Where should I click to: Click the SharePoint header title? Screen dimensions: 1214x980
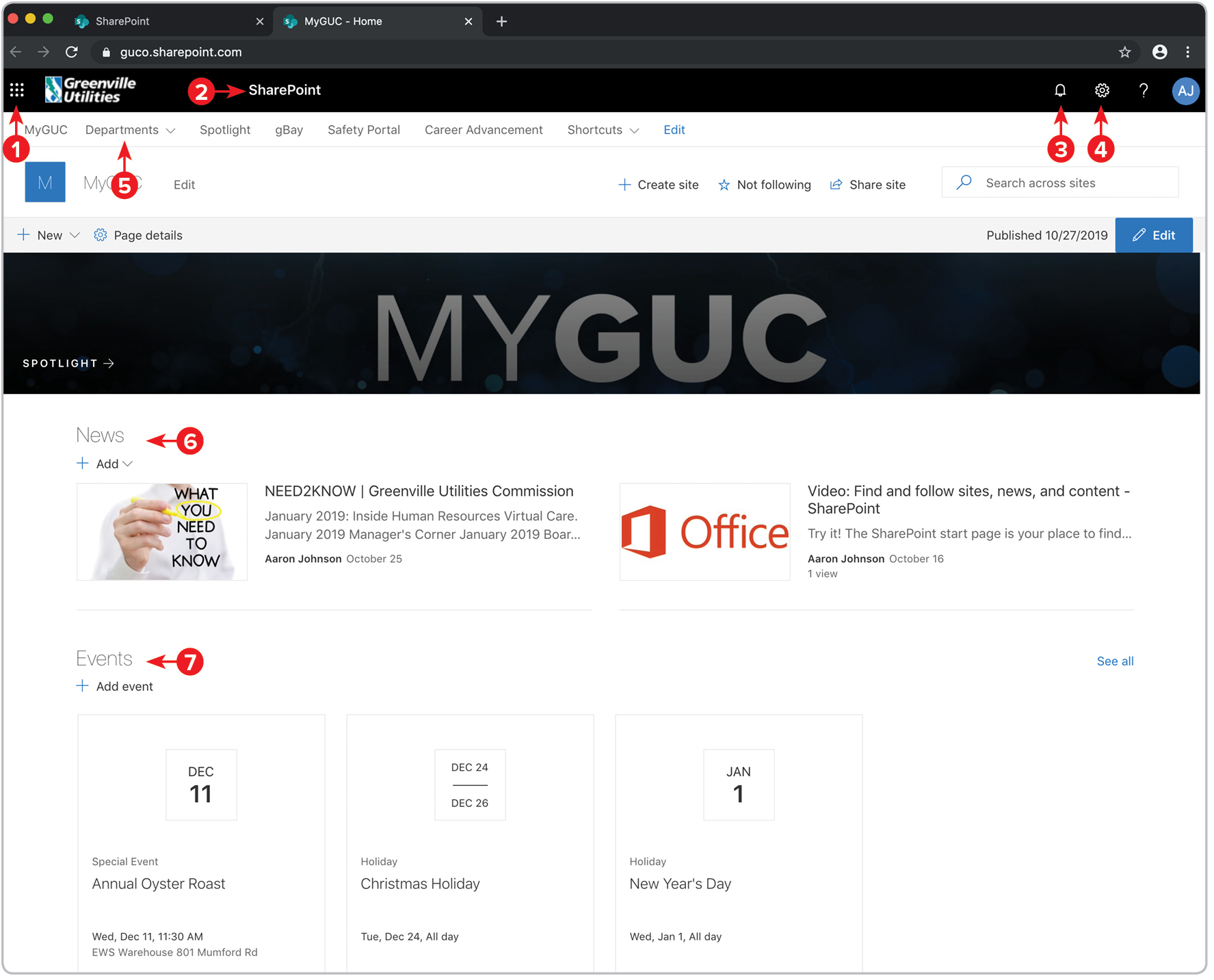[x=285, y=90]
